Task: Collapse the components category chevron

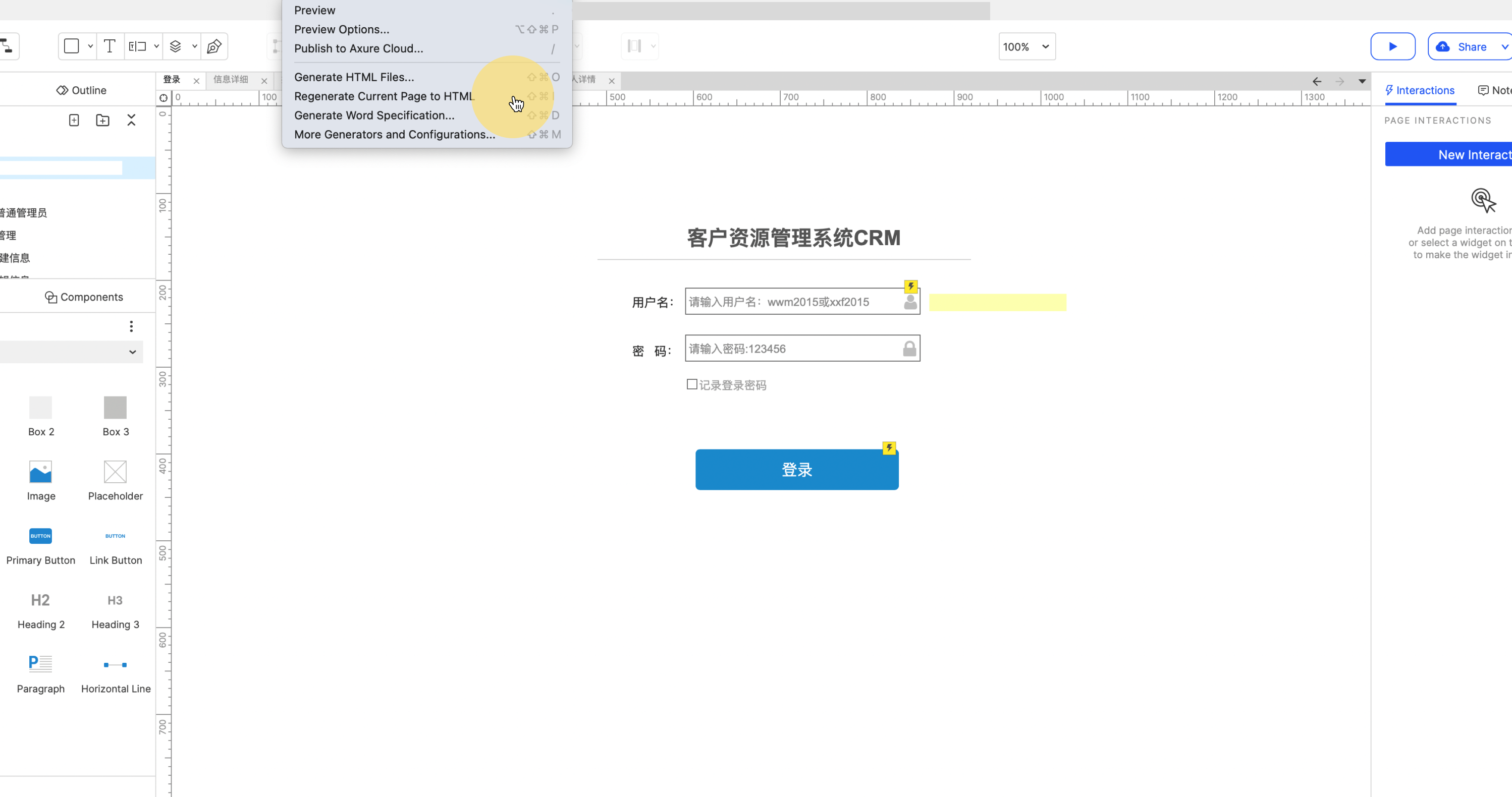Action: coord(132,353)
